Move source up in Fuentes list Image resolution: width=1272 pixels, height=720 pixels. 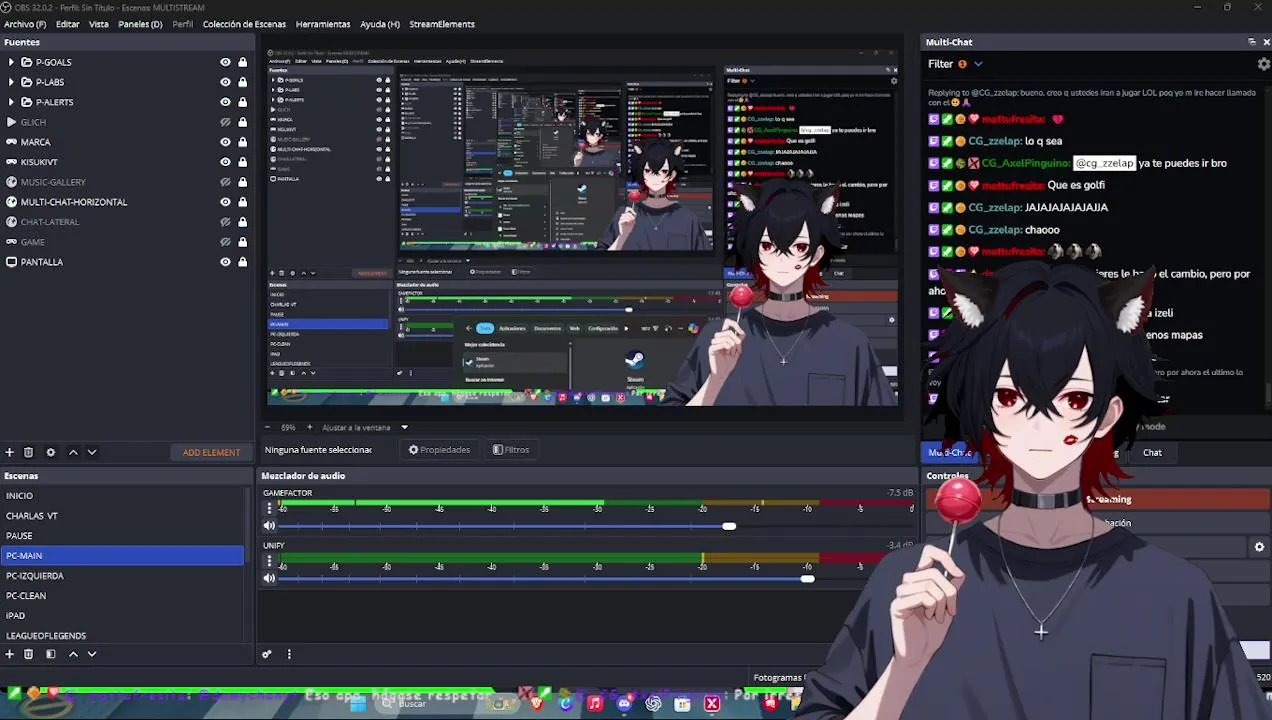click(x=73, y=452)
